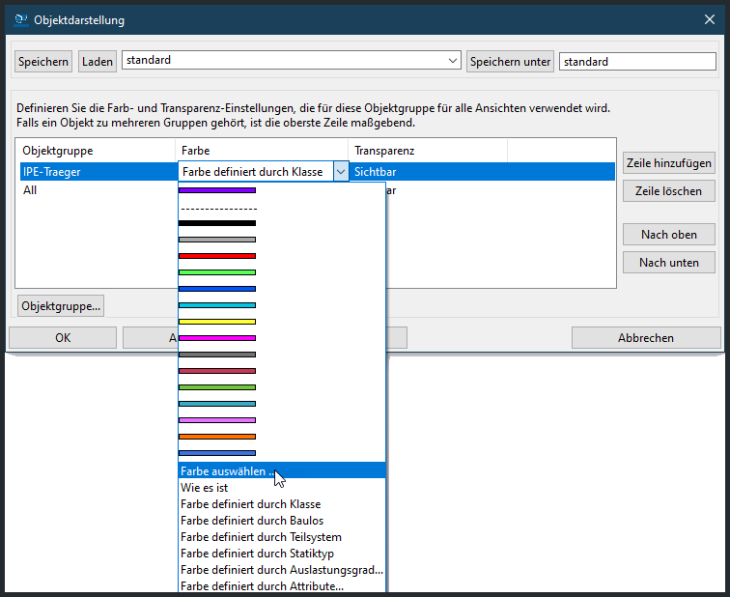Pick the yellow color swatch

point(217,322)
